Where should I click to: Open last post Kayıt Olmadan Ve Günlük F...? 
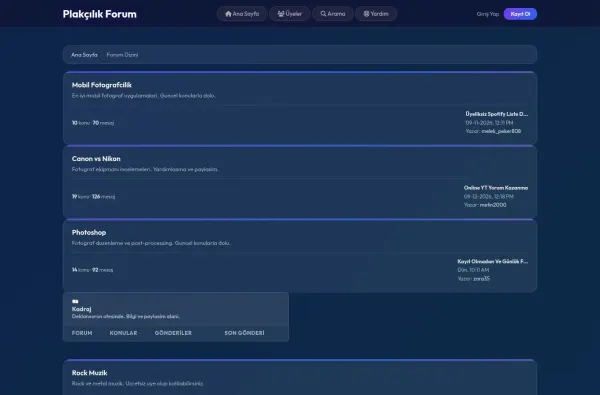pos(493,261)
